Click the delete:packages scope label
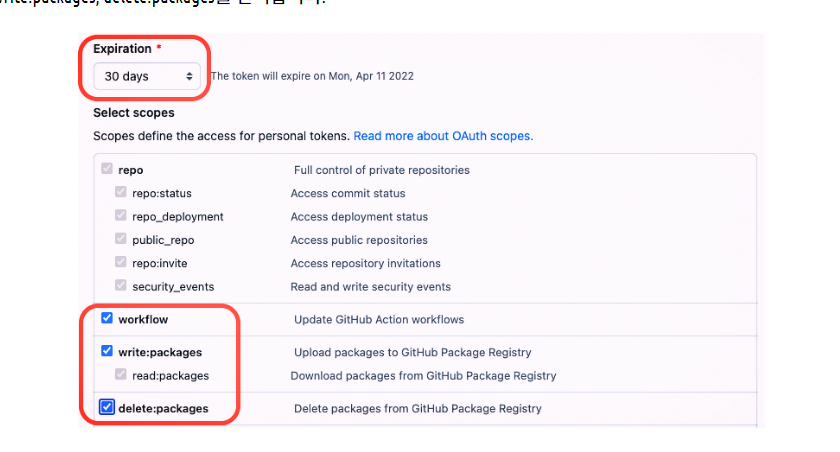 pyautogui.click(x=163, y=408)
